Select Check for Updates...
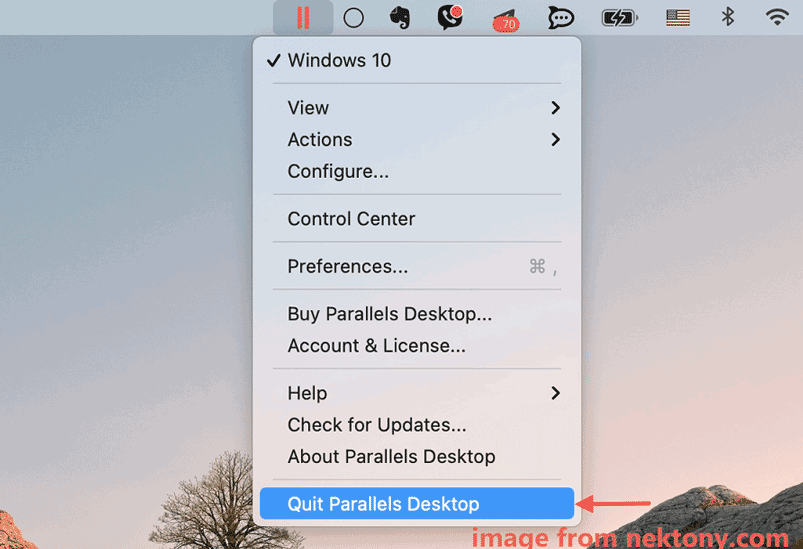Image resolution: width=803 pixels, height=549 pixels. click(417, 425)
